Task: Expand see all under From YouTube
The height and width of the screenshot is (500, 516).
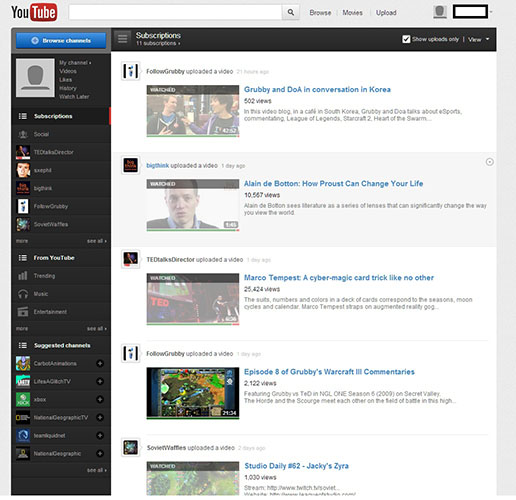Action: pos(97,328)
